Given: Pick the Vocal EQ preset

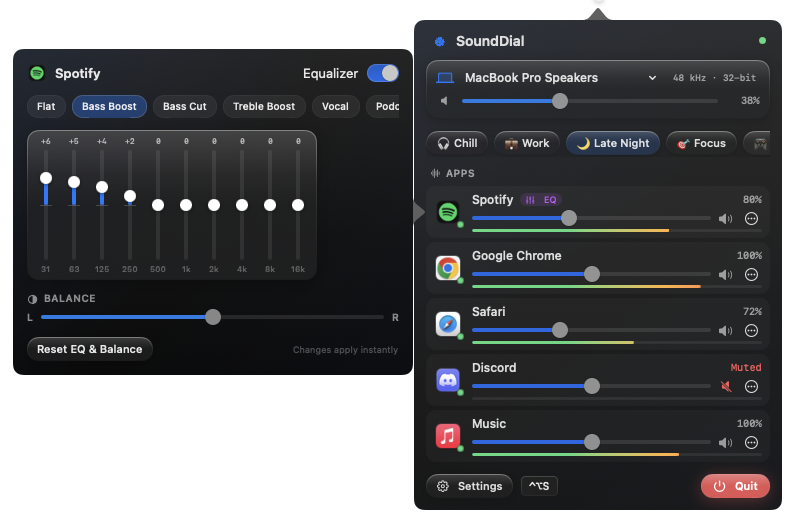Looking at the screenshot, I should [335, 106].
